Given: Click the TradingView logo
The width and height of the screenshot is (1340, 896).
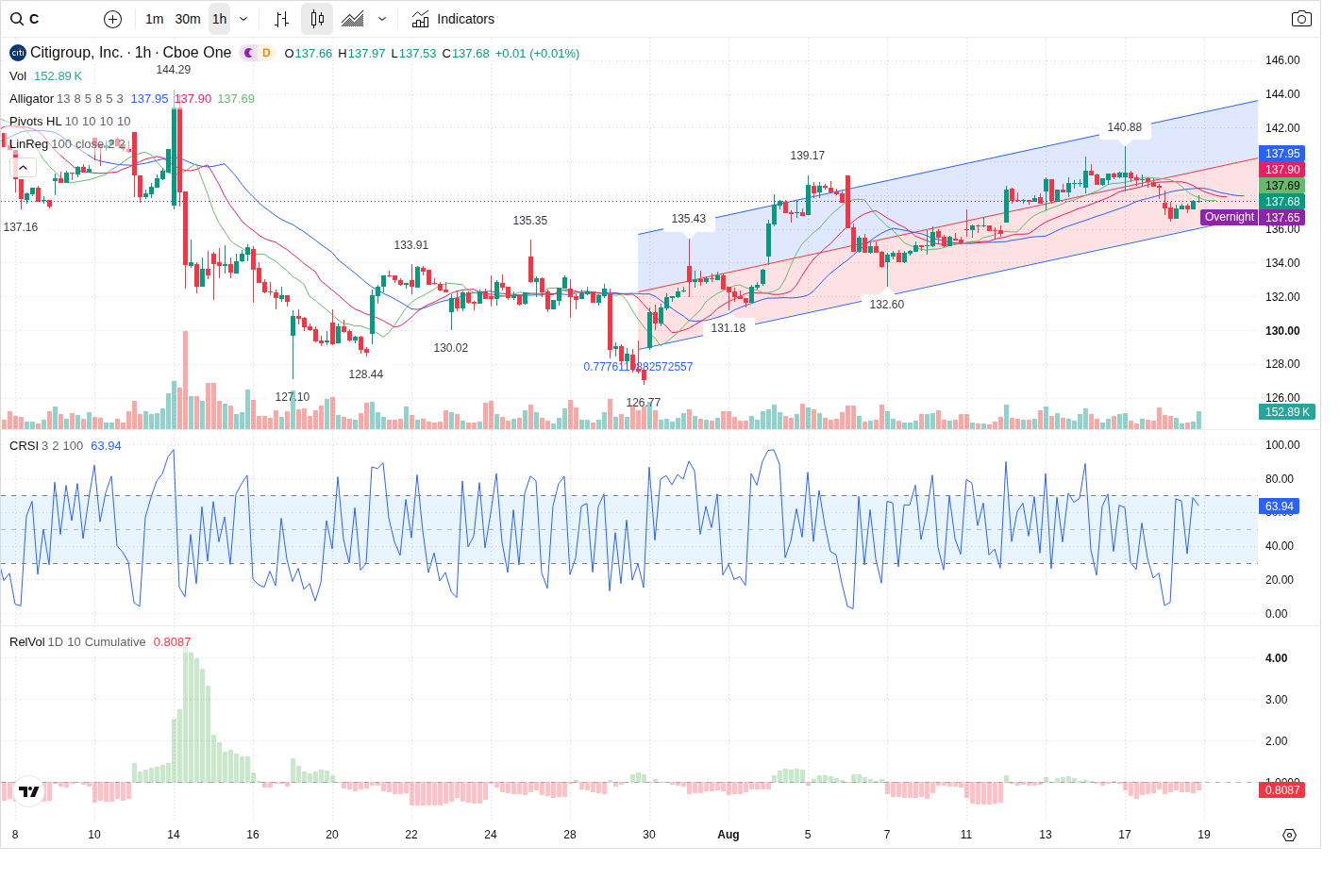Looking at the screenshot, I should [29, 791].
